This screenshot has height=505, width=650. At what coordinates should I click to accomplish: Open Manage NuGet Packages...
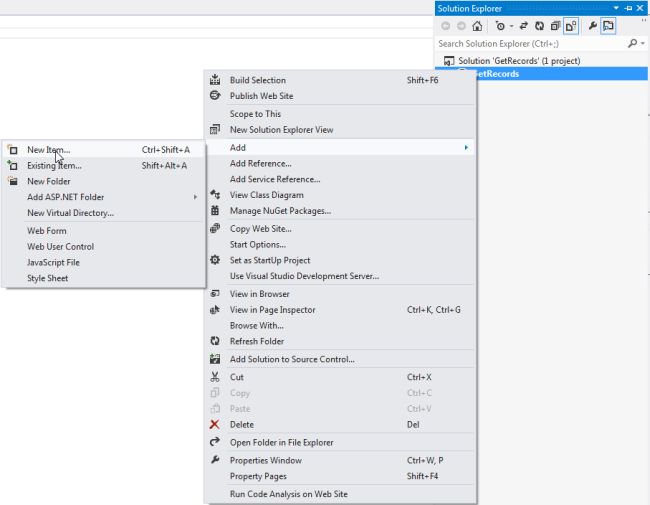(x=340, y=211)
